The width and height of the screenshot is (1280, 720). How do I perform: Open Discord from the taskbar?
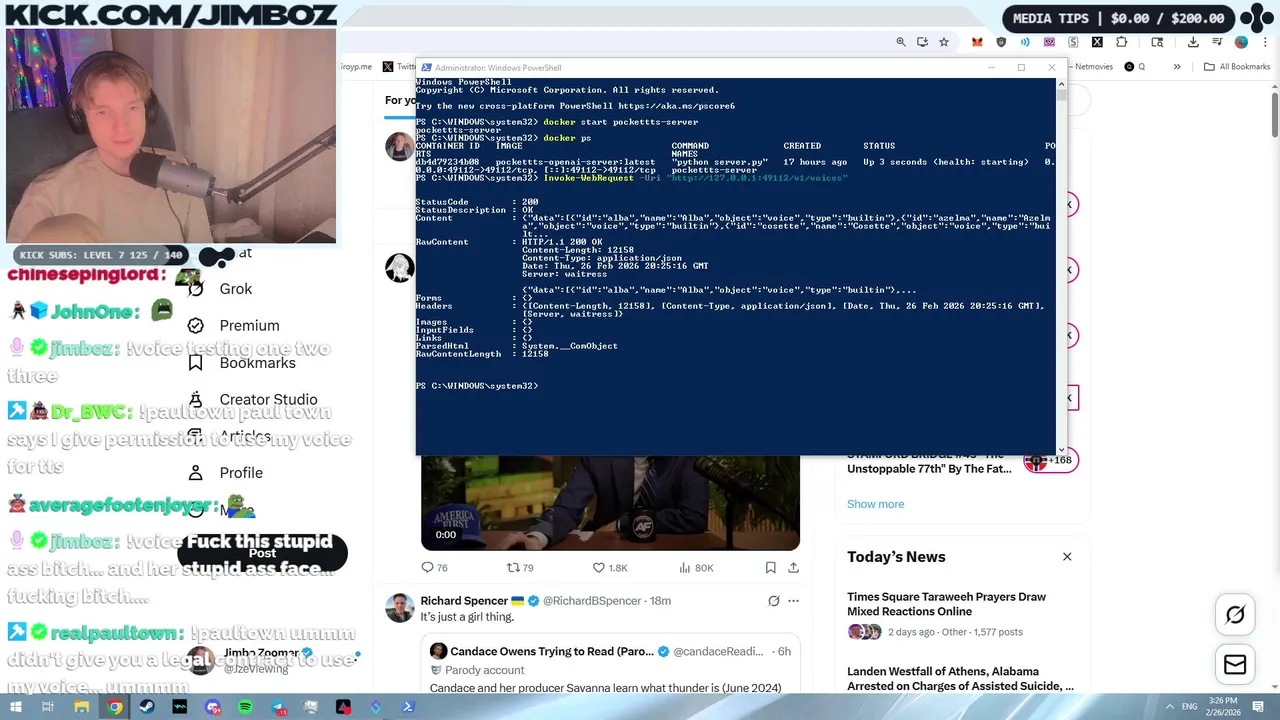(x=213, y=707)
